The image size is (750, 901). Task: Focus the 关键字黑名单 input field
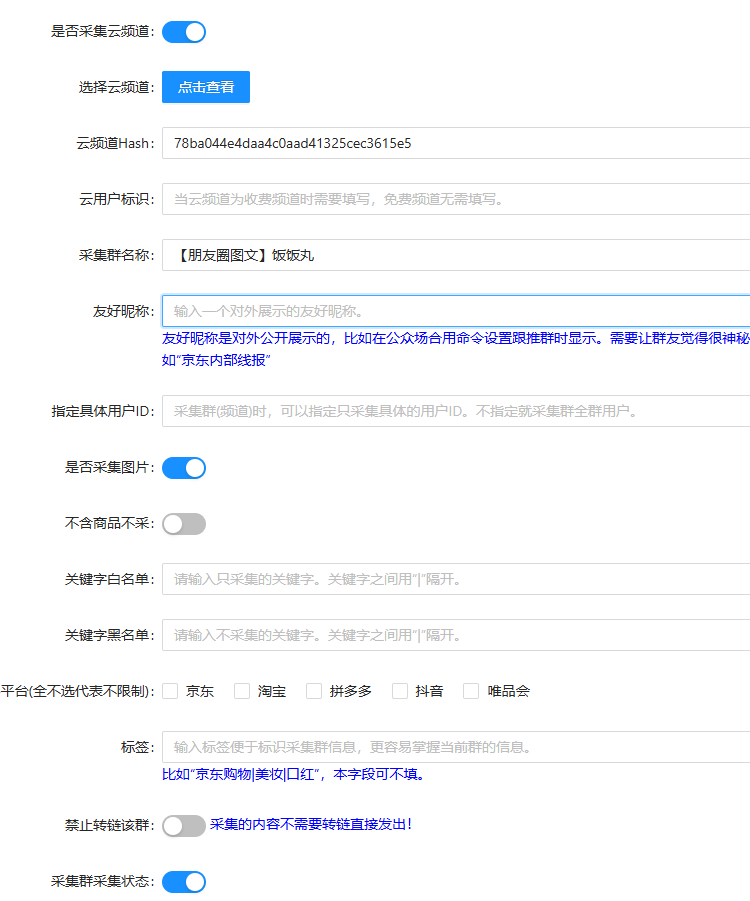(x=456, y=635)
